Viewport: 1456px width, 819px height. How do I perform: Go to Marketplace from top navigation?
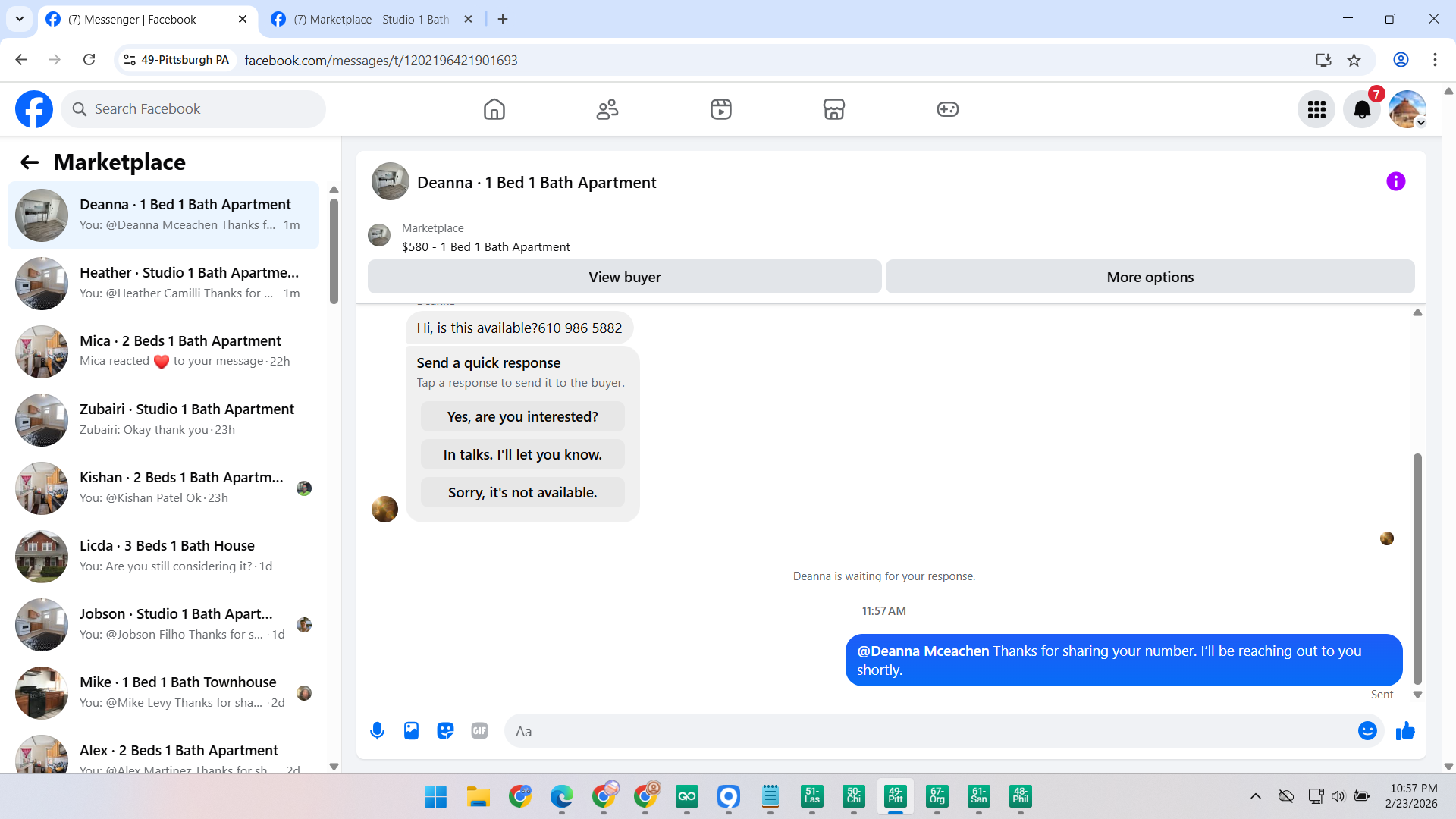[x=833, y=110]
